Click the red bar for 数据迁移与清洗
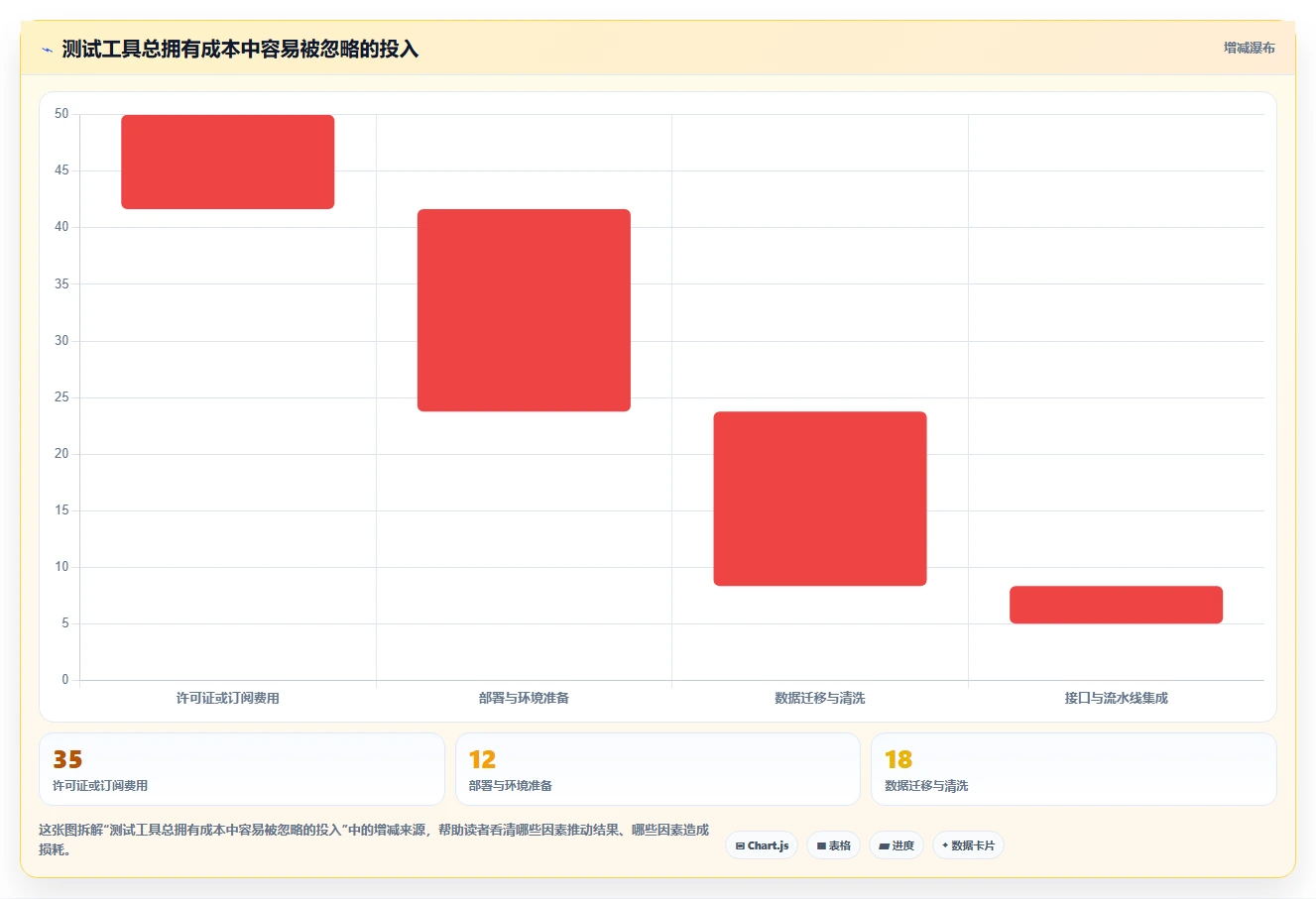 (x=820, y=499)
